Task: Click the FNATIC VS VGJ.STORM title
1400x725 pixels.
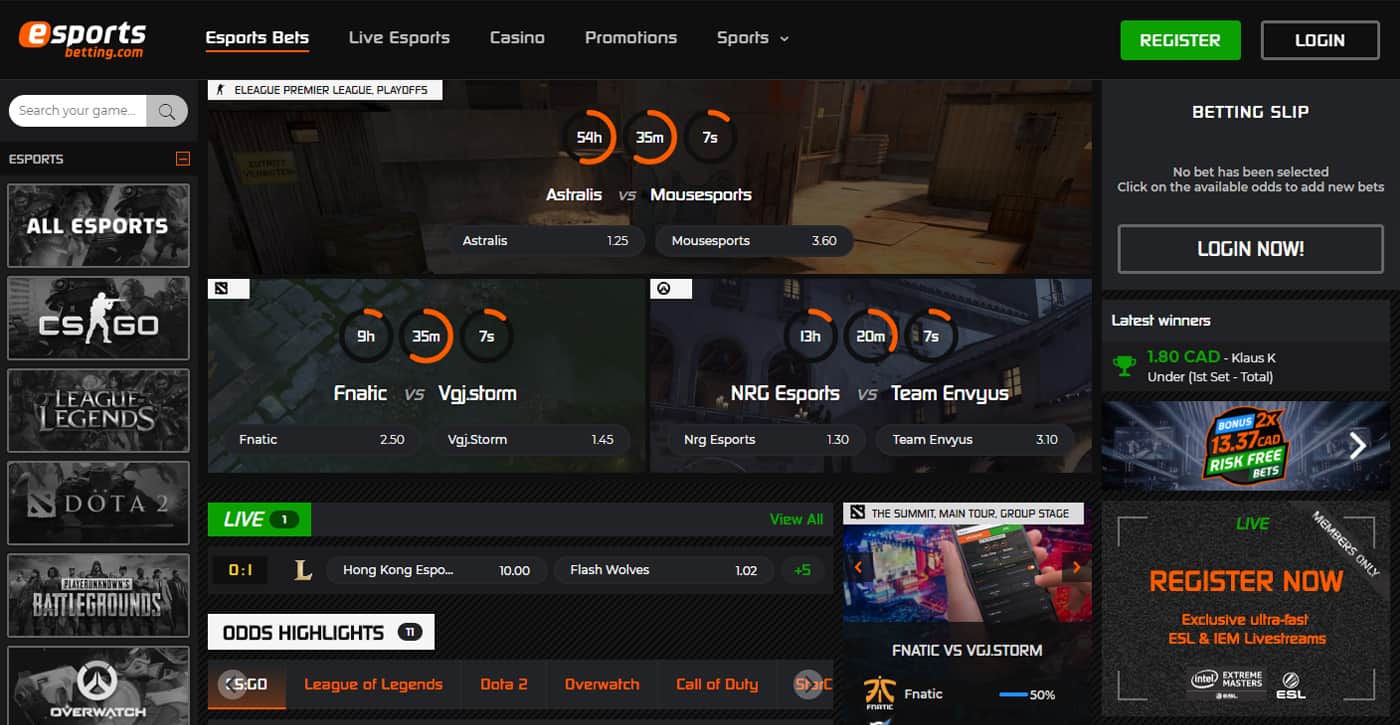Action: tap(967, 650)
